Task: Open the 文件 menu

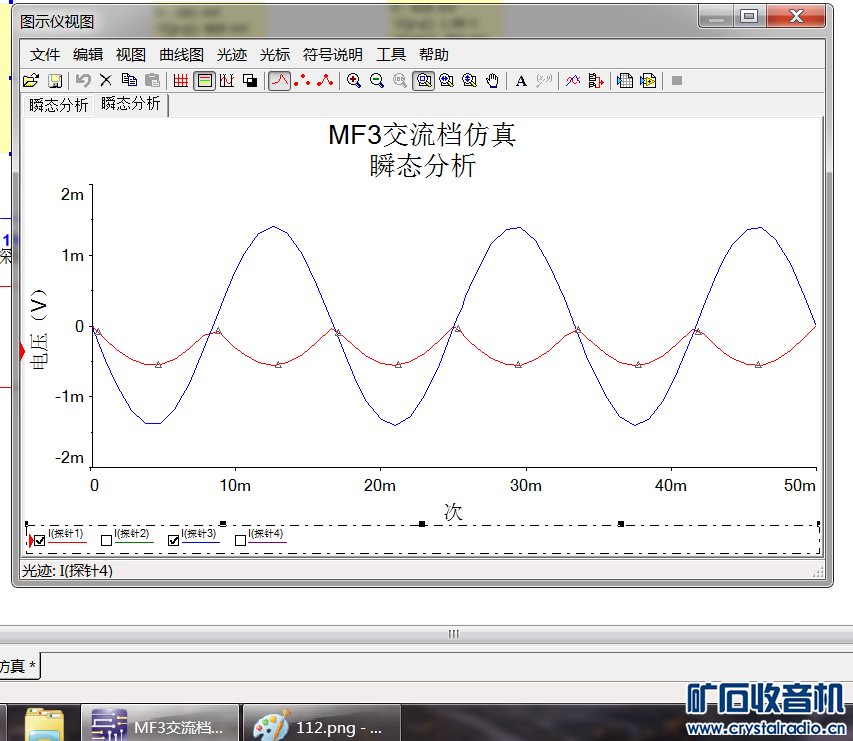Action: [45, 55]
